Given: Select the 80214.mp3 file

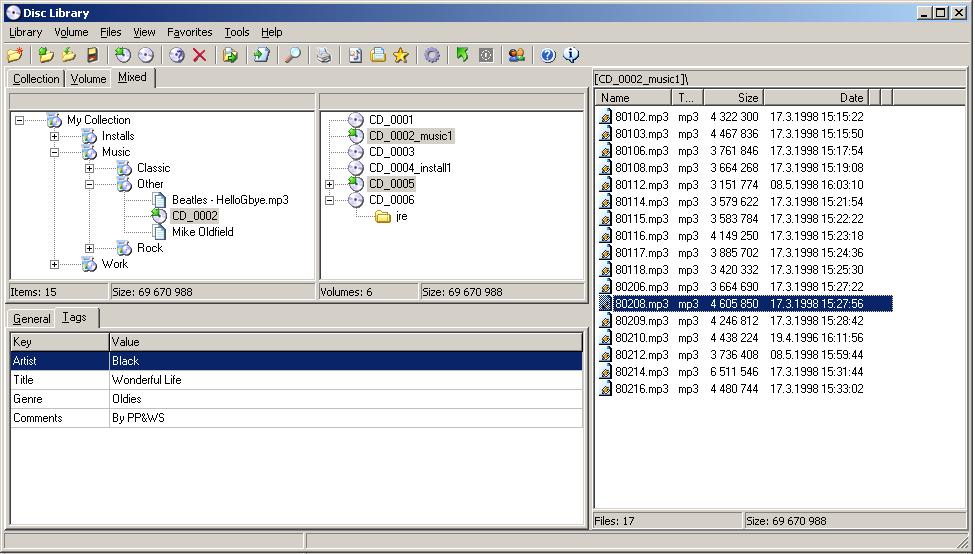Looking at the screenshot, I should 641,372.
